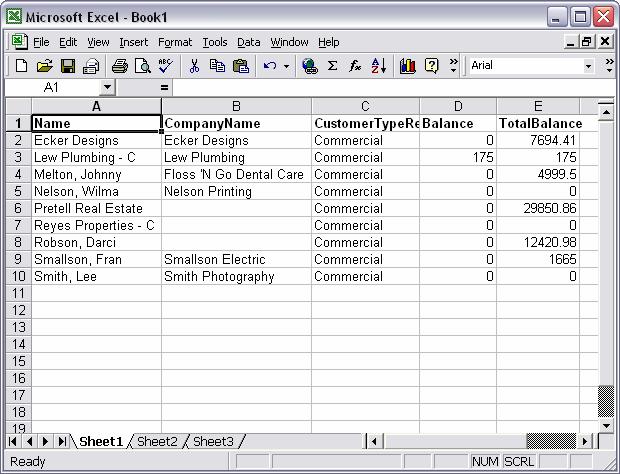Switch to the Sheet3 tab
This screenshot has width=620, height=474.
click(x=213, y=441)
